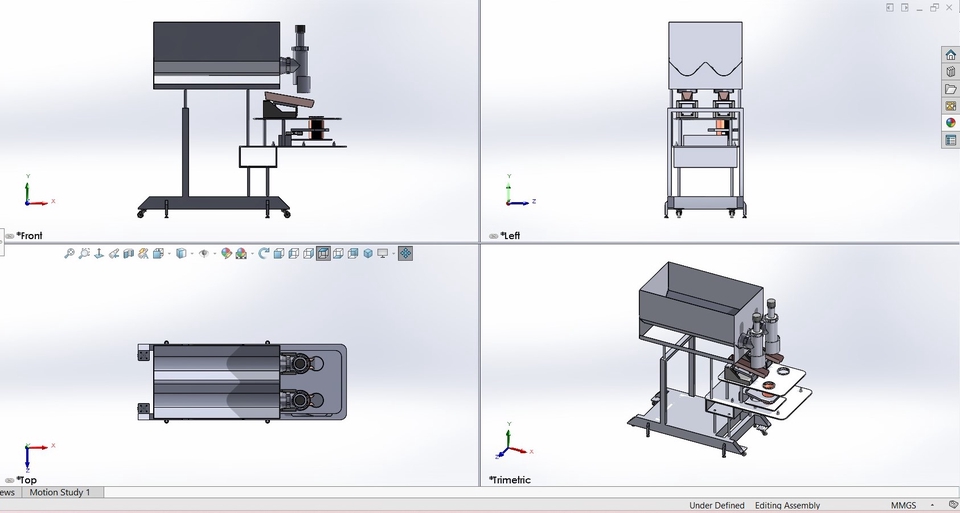The image size is (960, 513).
Task: Expand the View Settings dropdown arrow
Action: click(394, 253)
